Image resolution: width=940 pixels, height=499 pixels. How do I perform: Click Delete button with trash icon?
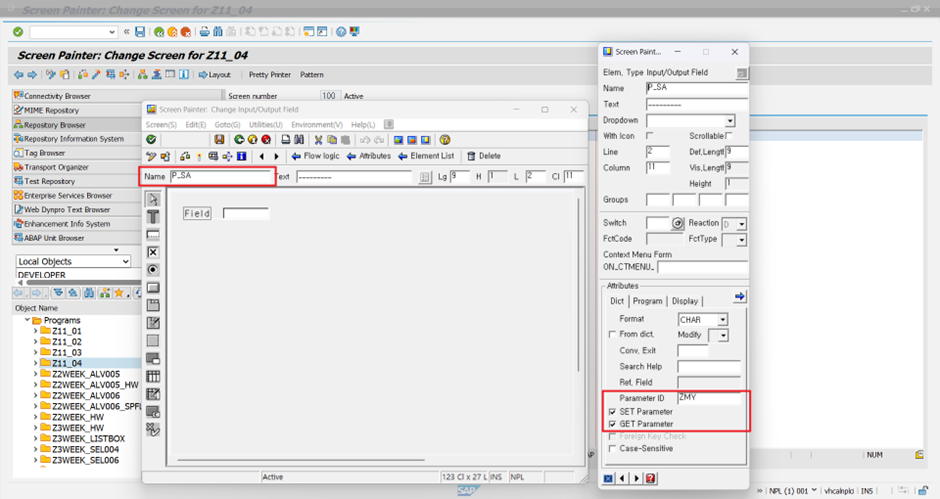point(483,156)
